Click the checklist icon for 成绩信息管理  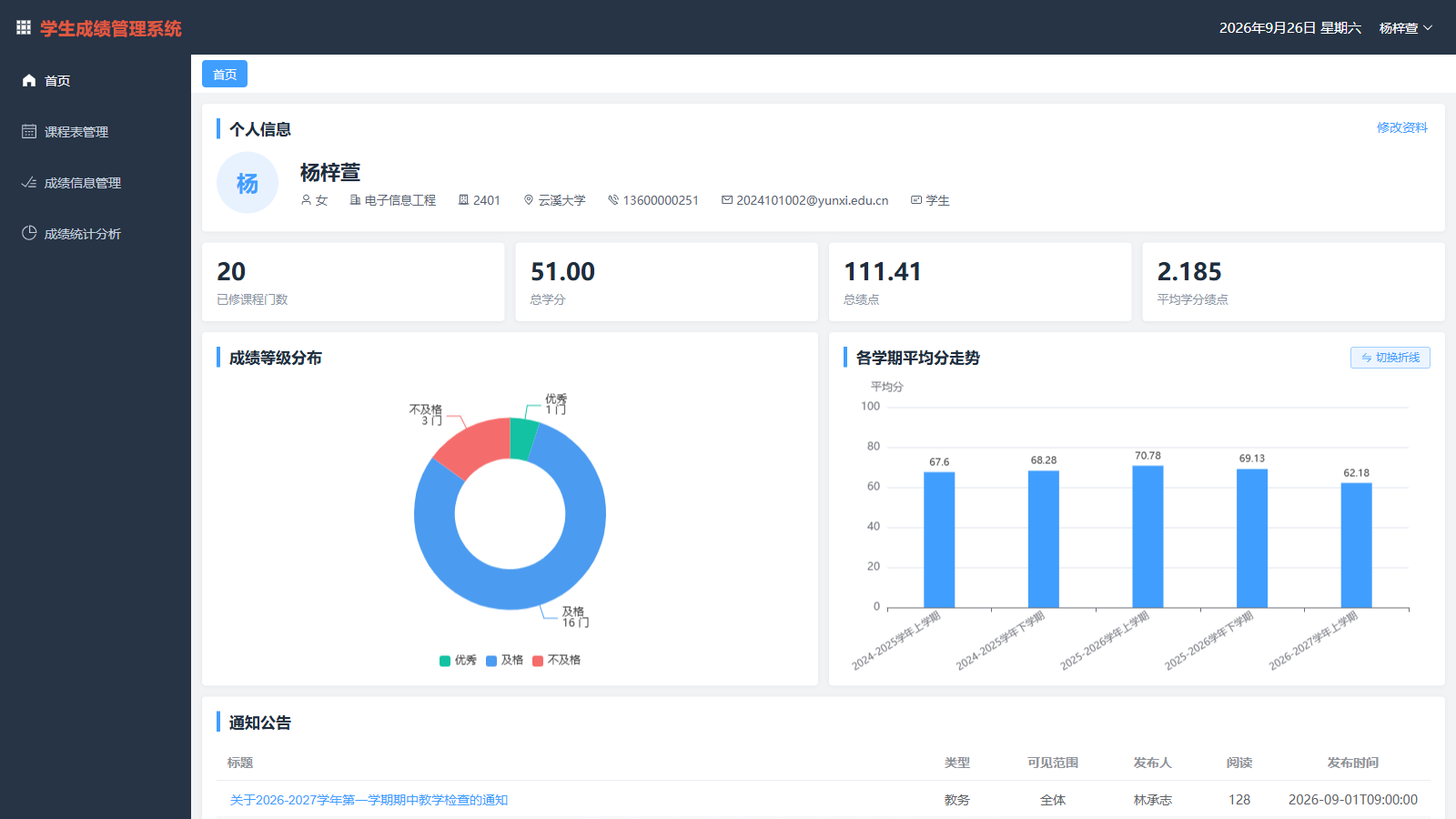tap(29, 182)
